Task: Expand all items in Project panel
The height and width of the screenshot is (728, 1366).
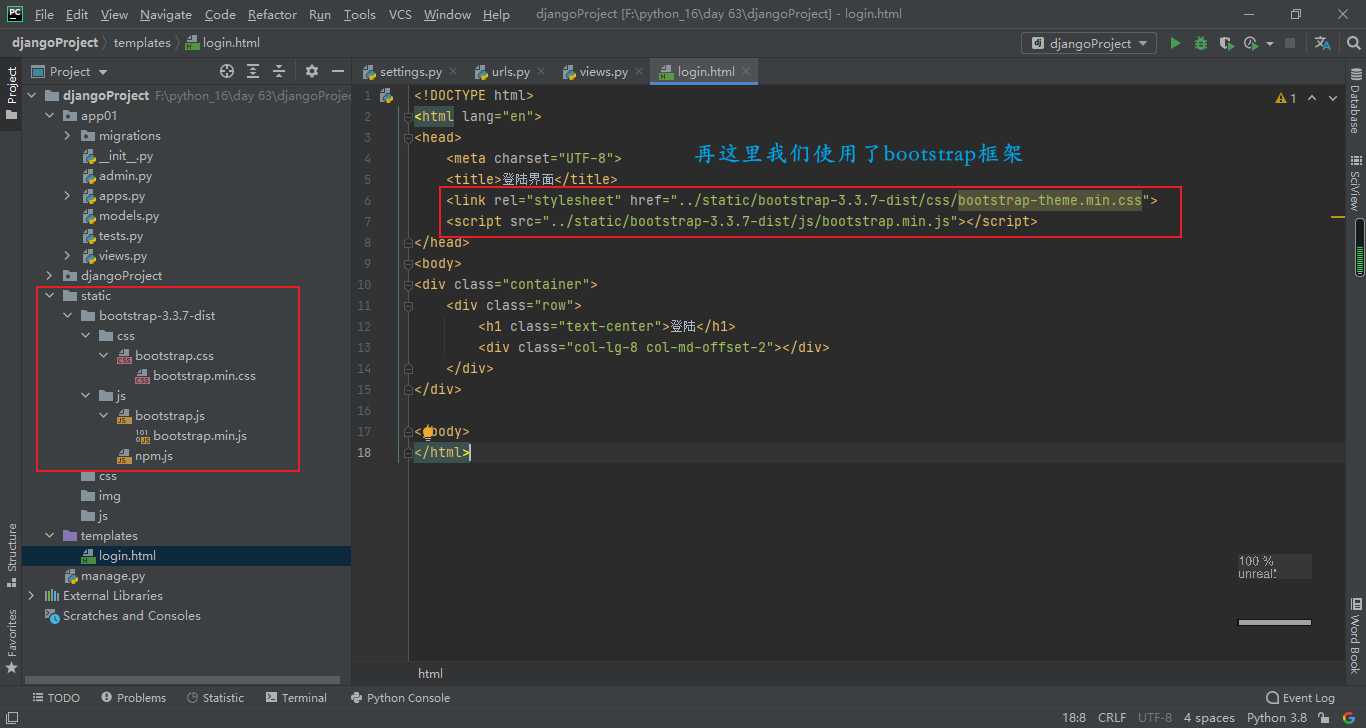Action: [x=253, y=71]
